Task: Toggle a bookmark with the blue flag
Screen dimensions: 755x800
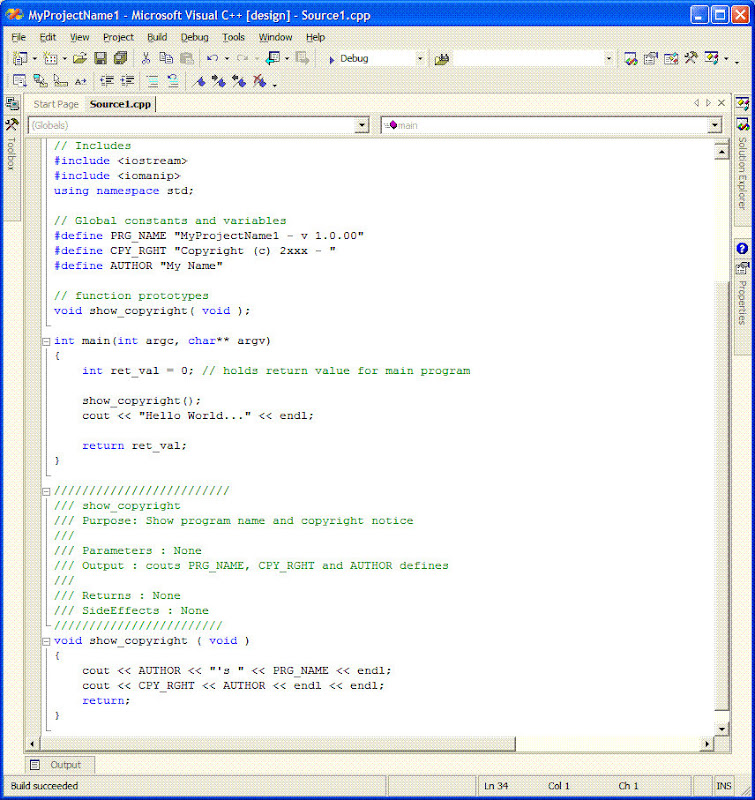Action: [199, 81]
